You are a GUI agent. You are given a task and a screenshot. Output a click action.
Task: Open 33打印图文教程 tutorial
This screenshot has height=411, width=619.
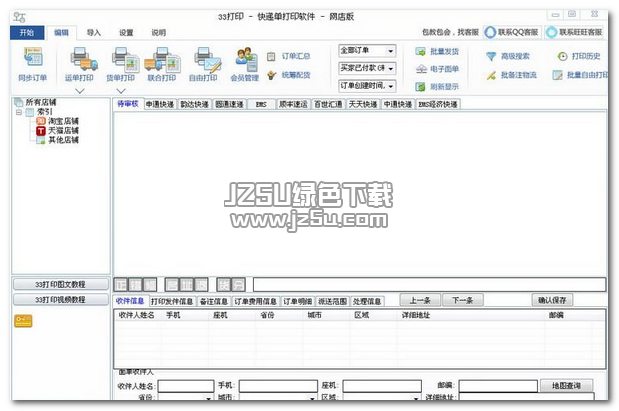(x=60, y=284)
